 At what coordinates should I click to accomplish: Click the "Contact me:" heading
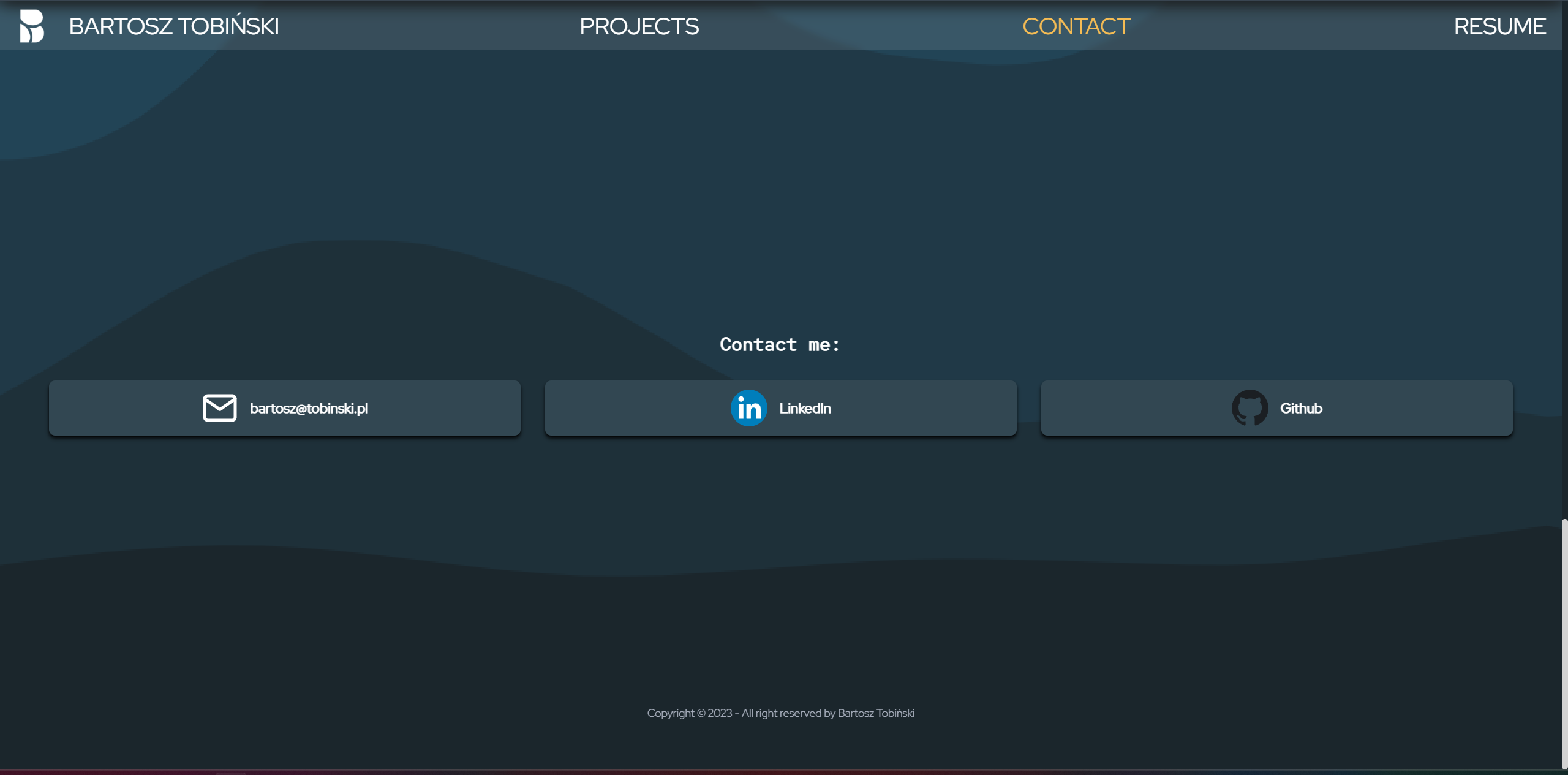click(780, 345)
